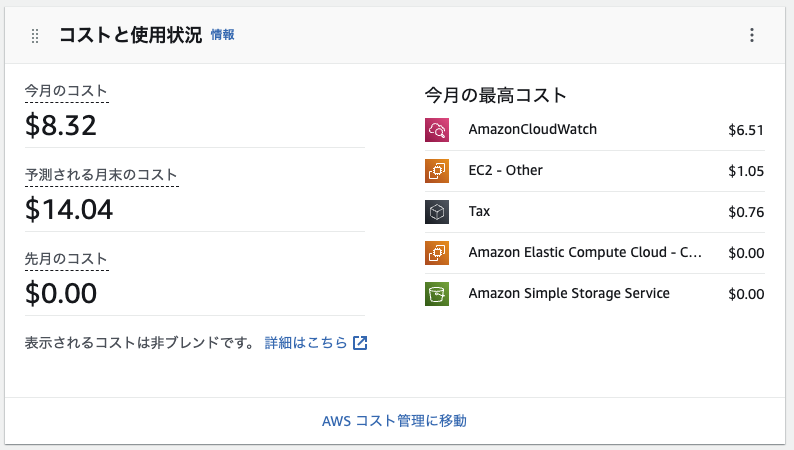Click the 予測される月末のコスト label
This screenshot has width=794, height=450.
[101, 175]
